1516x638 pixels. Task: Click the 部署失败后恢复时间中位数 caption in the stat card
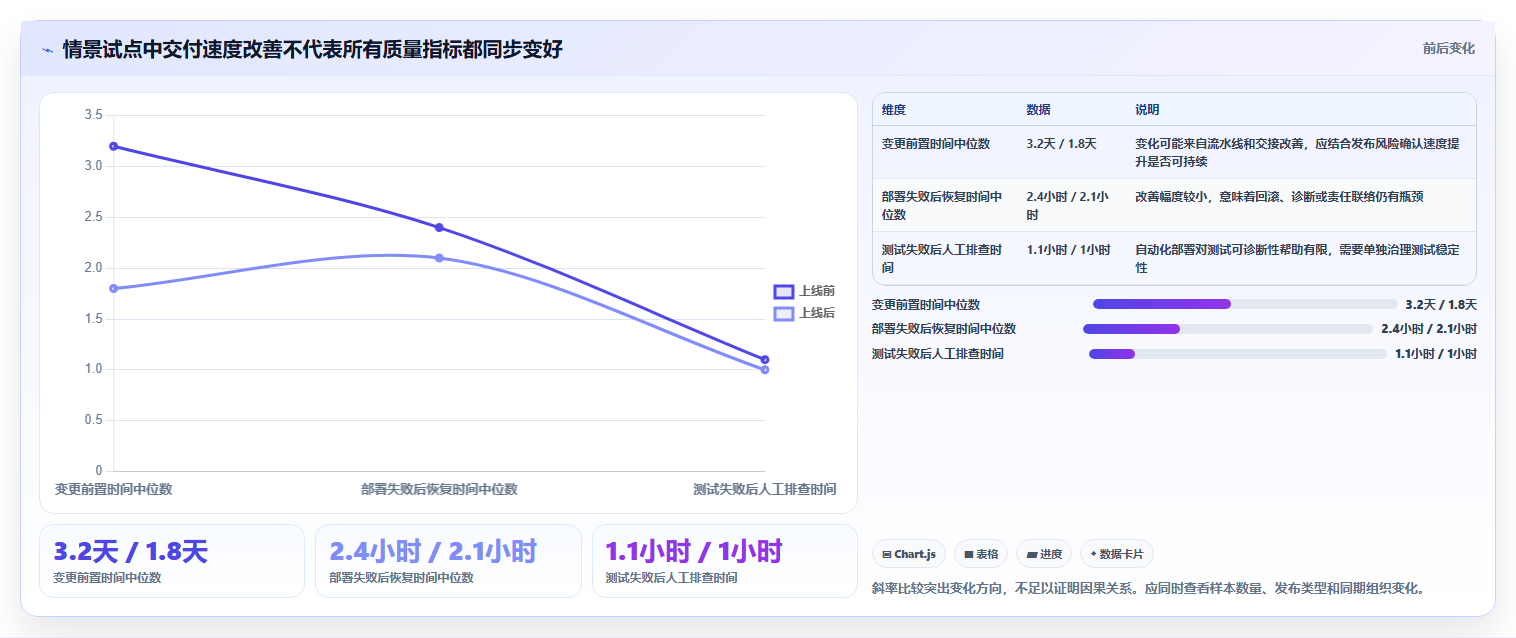401,578
